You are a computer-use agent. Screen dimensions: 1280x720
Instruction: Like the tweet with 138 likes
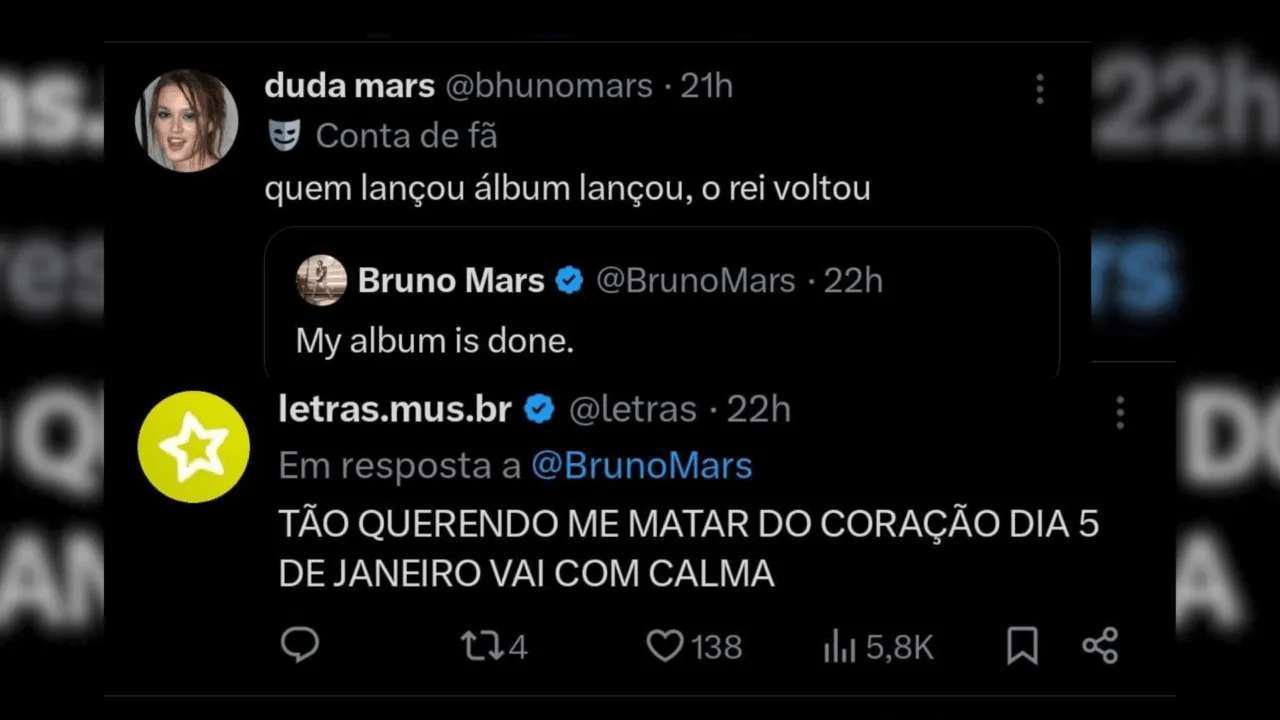[x=665, y=646]
